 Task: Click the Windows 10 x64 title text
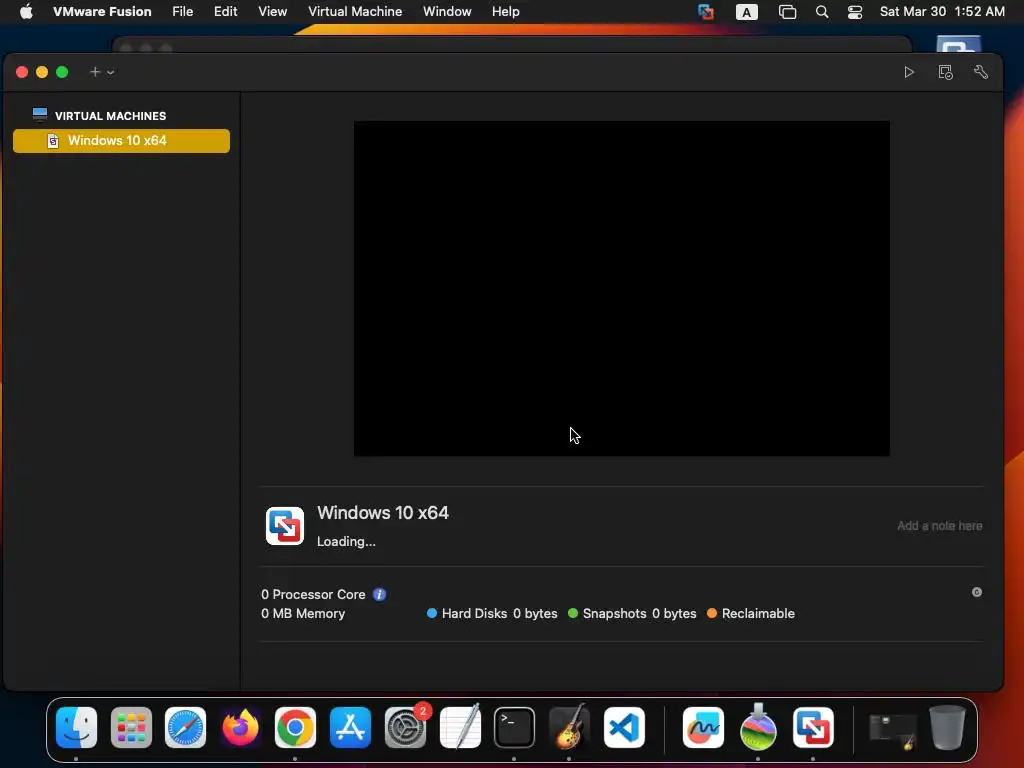[x=383, y=513]
